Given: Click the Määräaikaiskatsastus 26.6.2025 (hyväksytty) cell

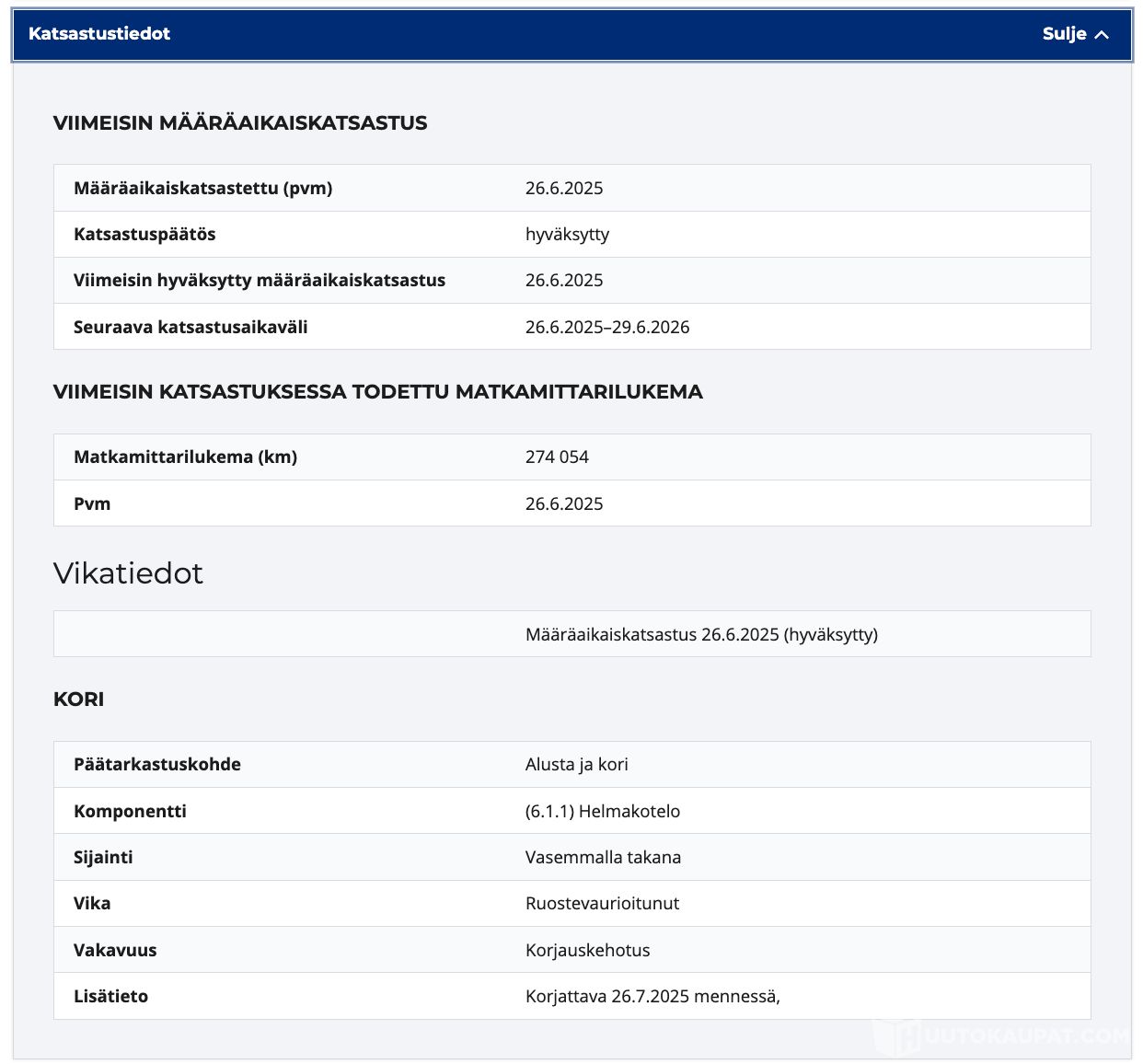Looking at the screenshot, I should [700, 635].
